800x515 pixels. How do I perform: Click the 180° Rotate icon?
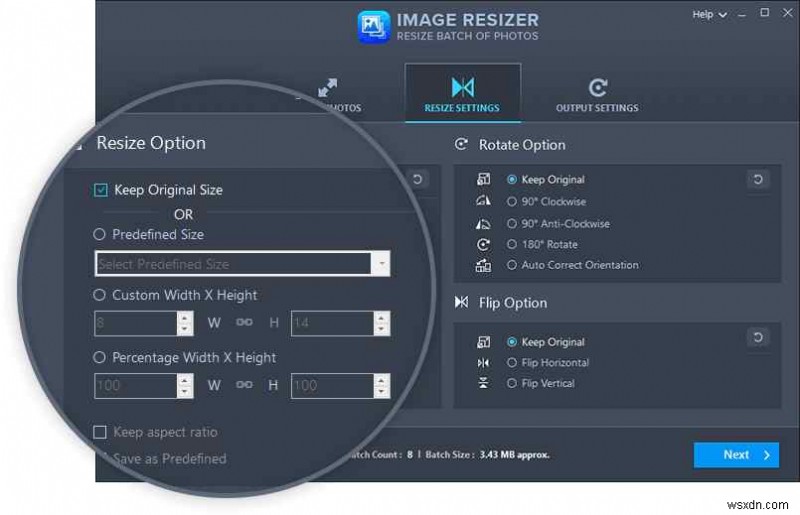point(483,244)
